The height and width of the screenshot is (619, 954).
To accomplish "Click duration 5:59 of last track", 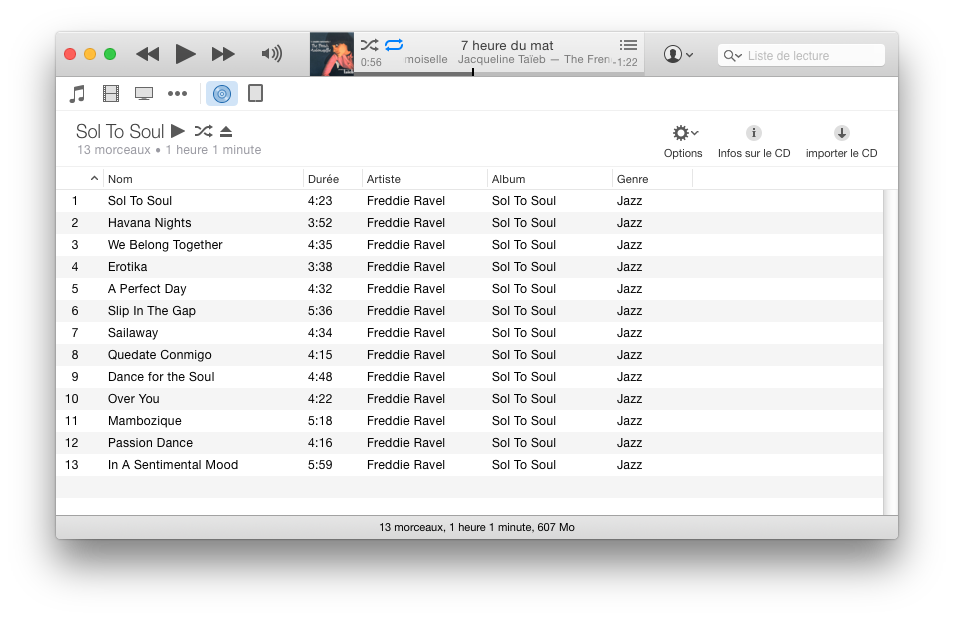I will (320, 464).
